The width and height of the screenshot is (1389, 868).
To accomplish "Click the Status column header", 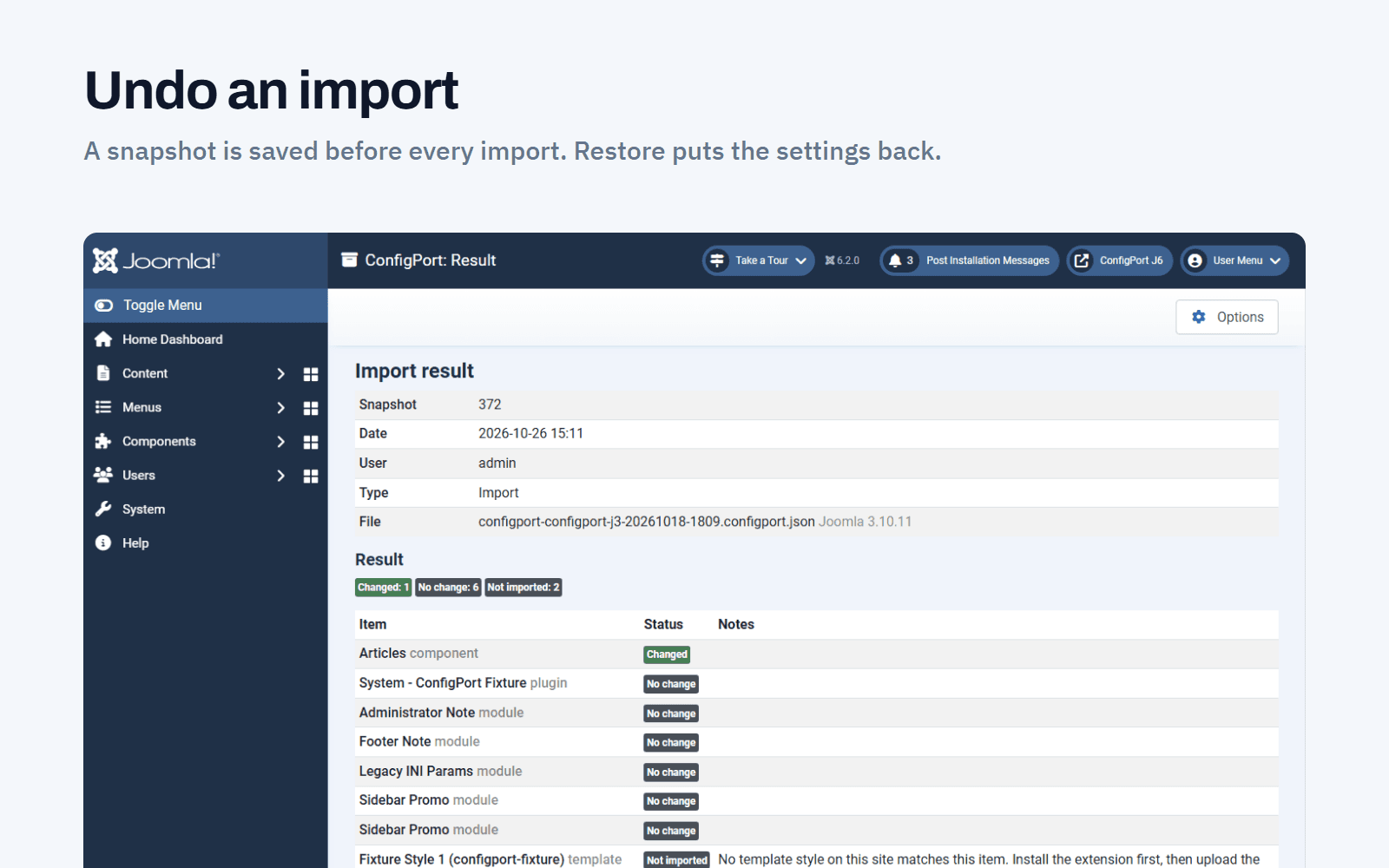I will pyautogui.click(x=663, y=624).
